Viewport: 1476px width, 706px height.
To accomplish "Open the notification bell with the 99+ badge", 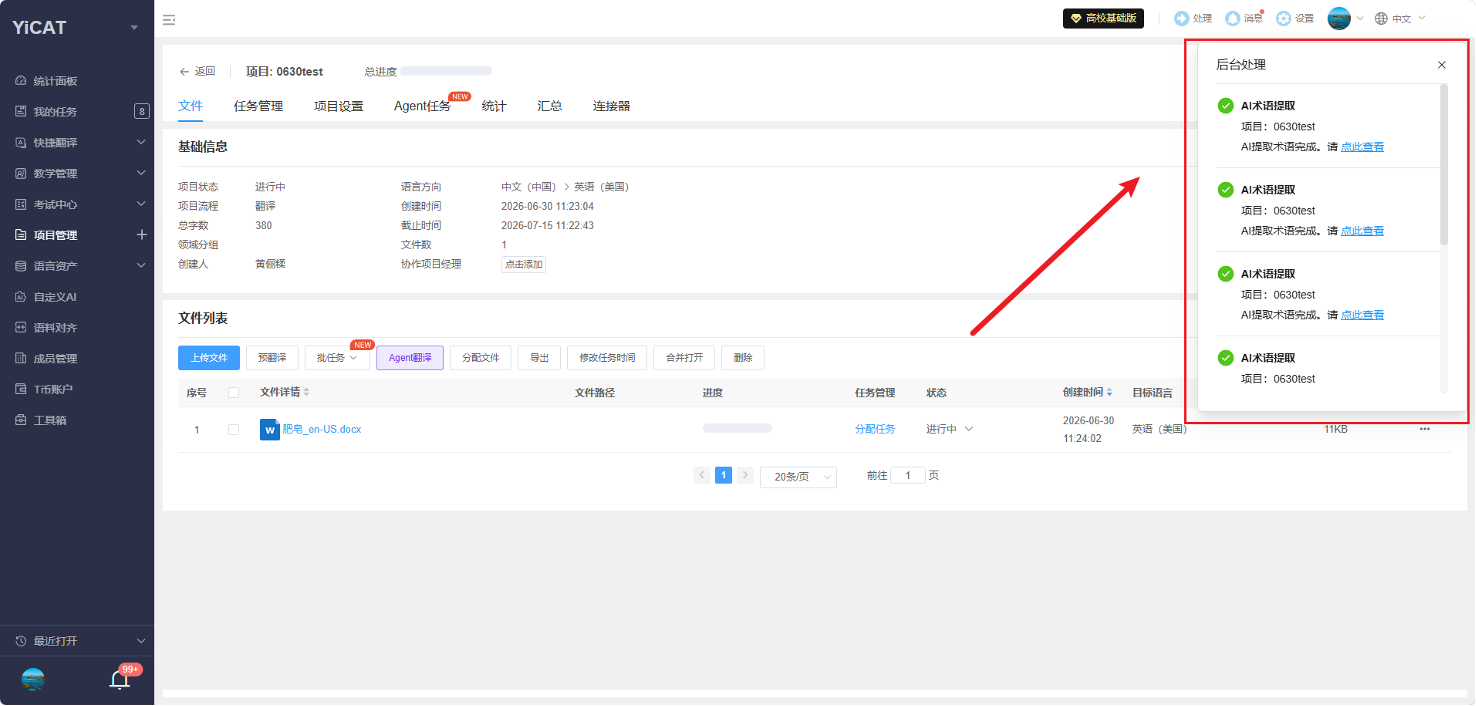I will pyautogui.click(x=120, y=680).
